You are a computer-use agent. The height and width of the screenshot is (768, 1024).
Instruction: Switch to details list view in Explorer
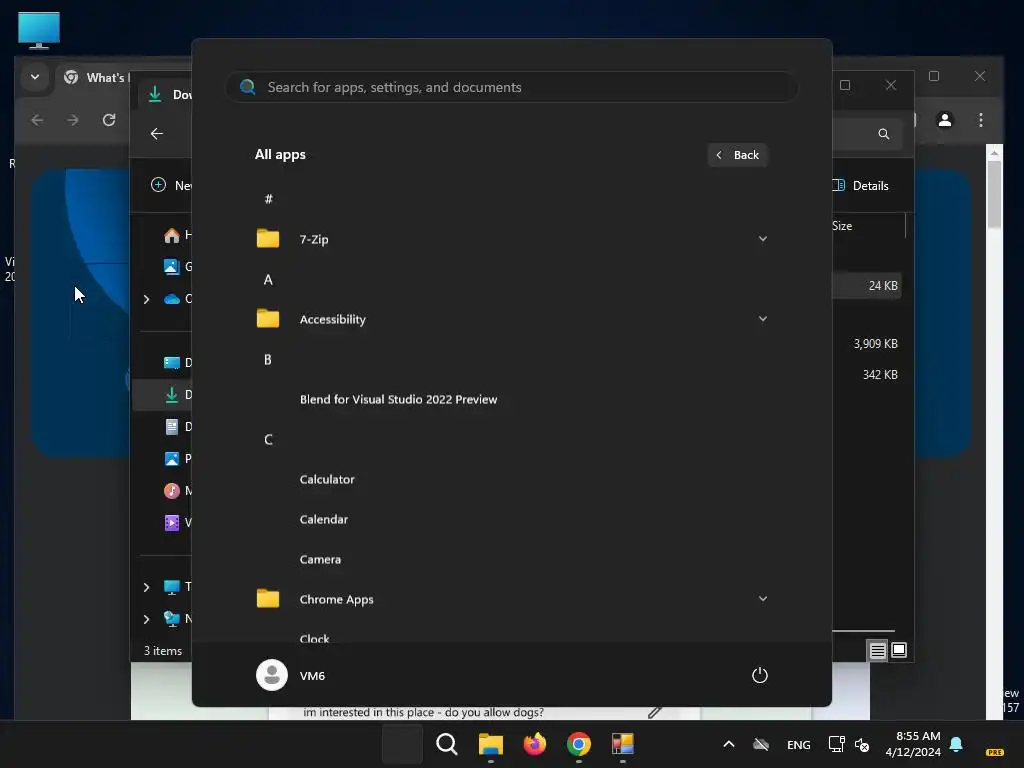[x=878, y=650]
